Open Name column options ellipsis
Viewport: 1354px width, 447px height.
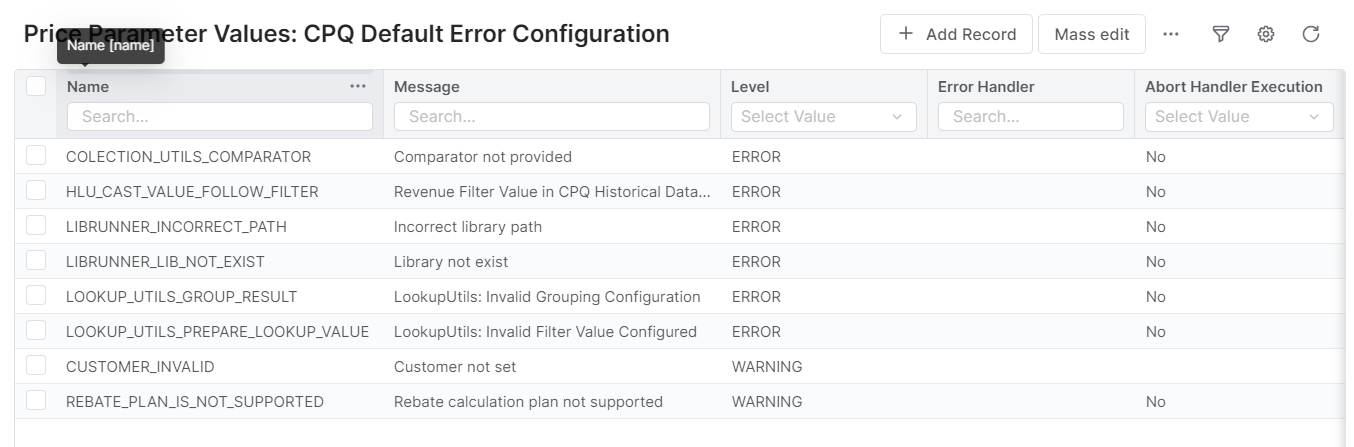click(358, 87)
